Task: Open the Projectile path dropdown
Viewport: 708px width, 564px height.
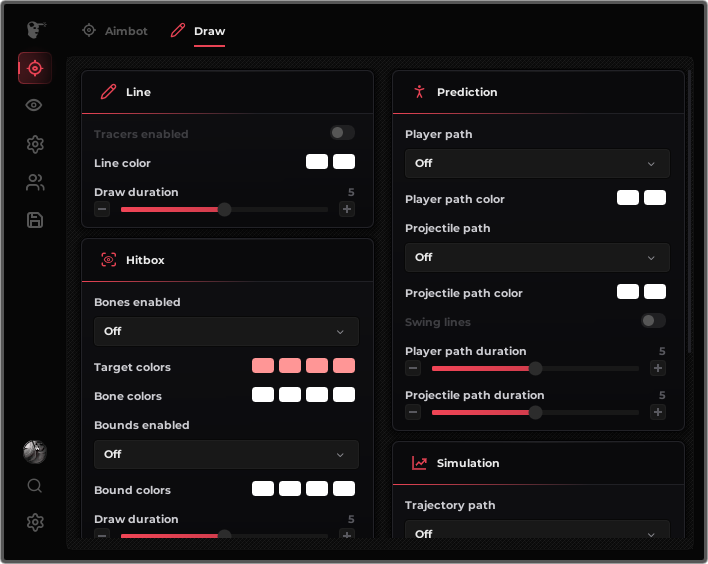Action: pos(537,257)
